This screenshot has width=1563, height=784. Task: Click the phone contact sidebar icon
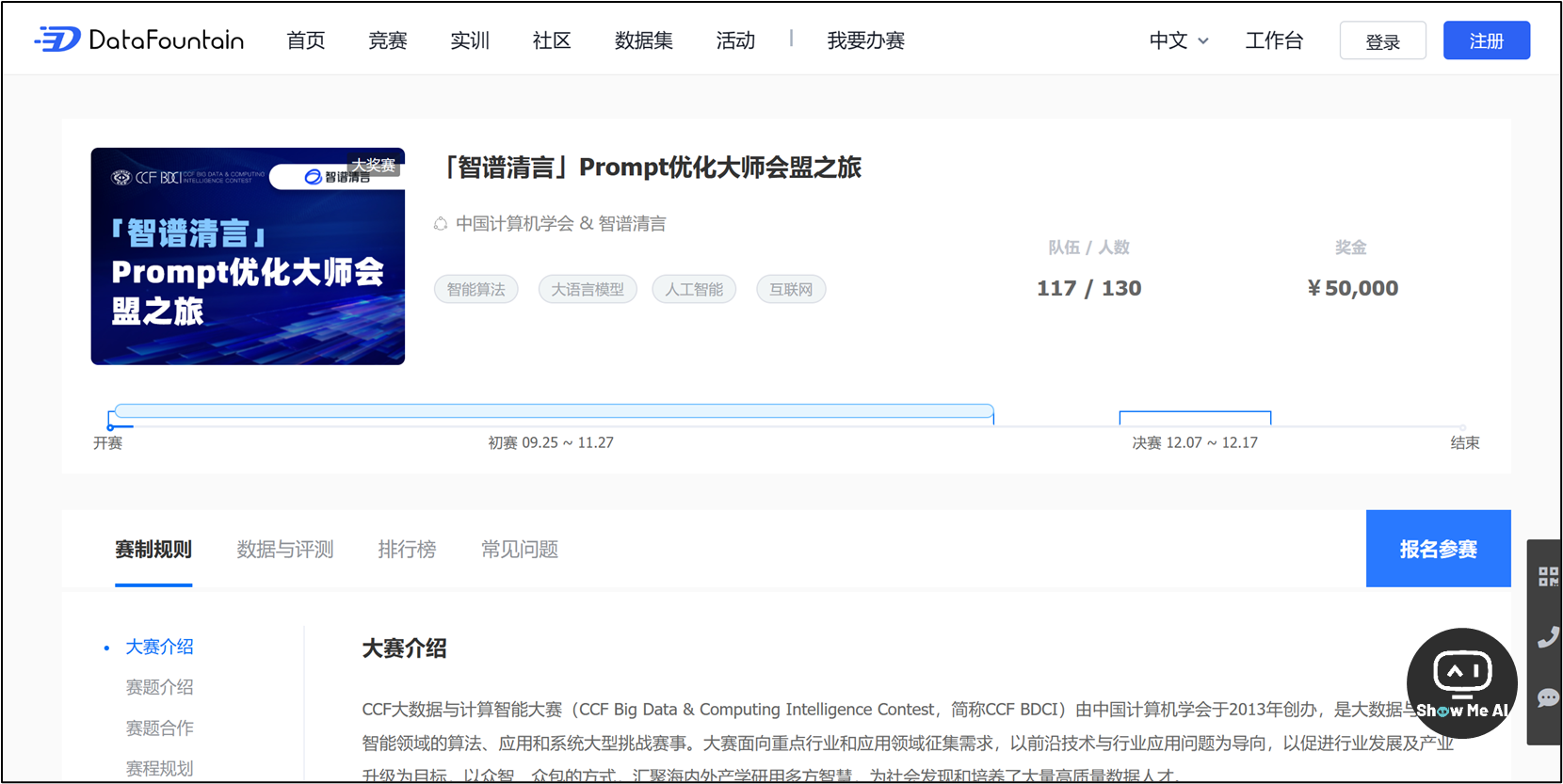coord(1548,637)
